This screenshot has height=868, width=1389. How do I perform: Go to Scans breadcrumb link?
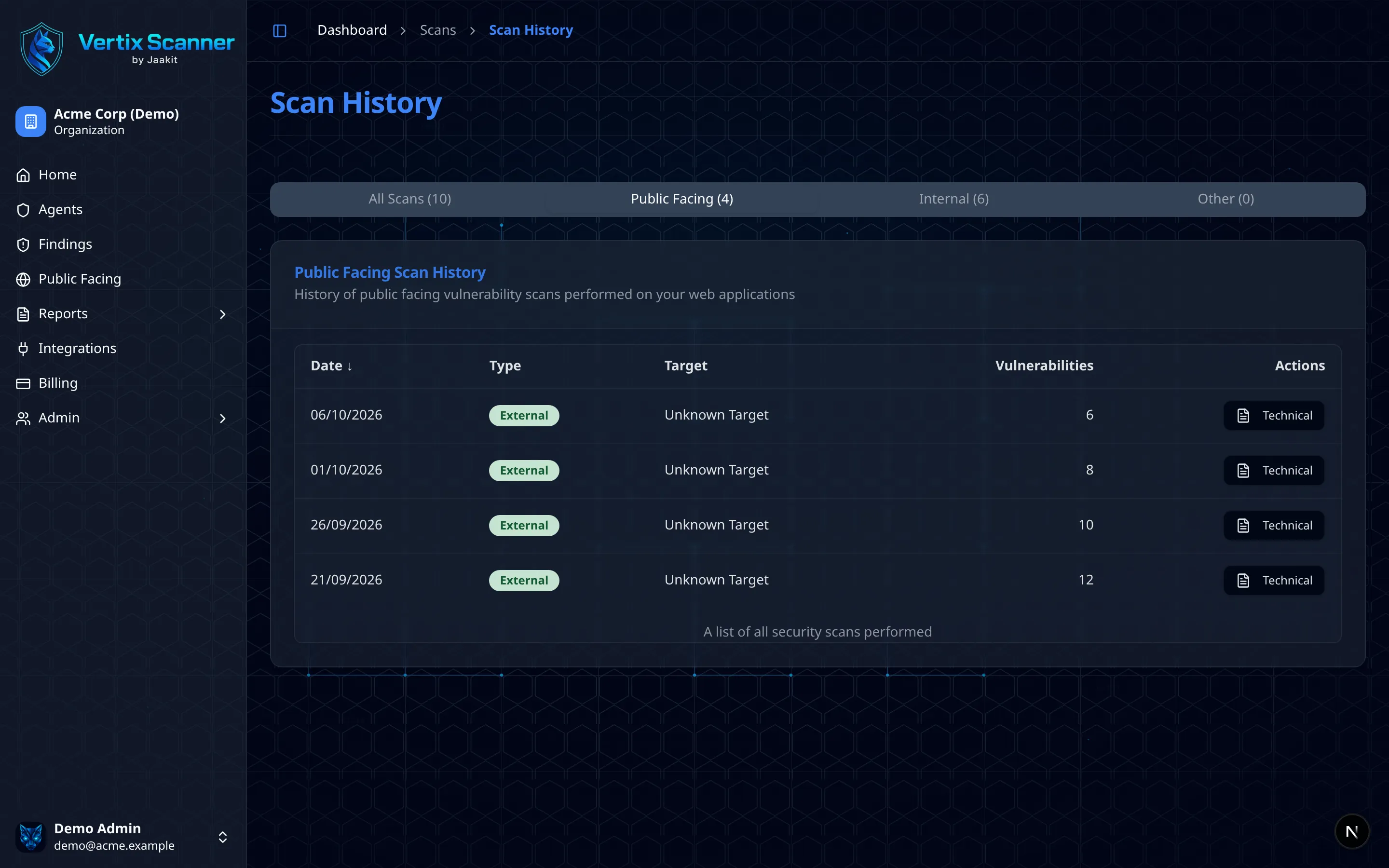tap(438, 30)
